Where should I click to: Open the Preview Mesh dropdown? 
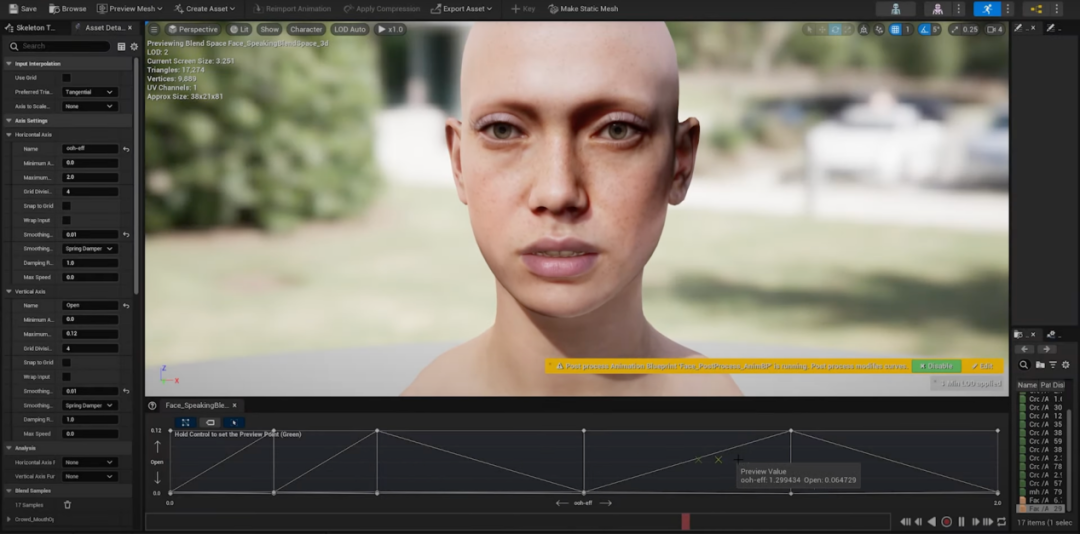coord(130,9)
